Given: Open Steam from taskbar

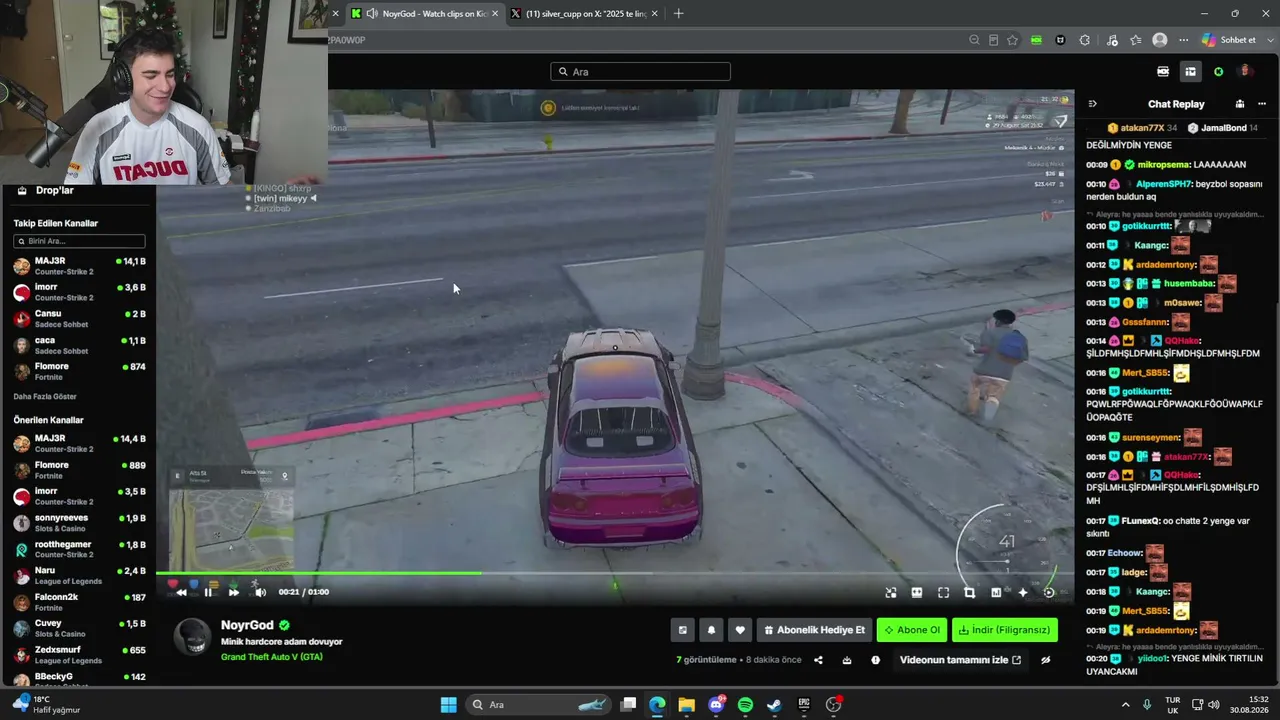Looking at the screenshot, I should click(x=774, y=705).
